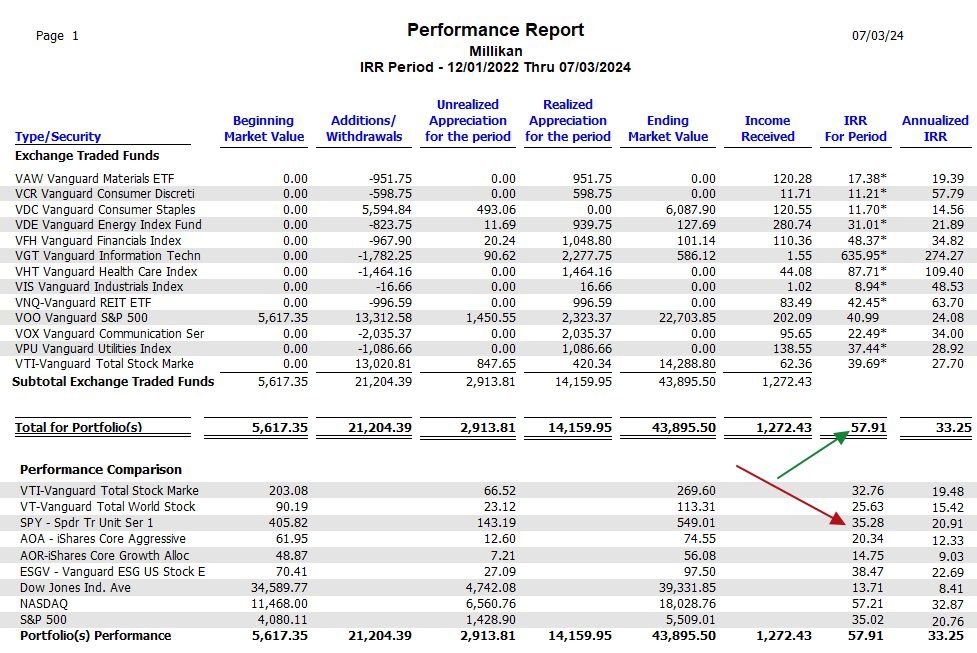Click the Performance Comparison heading

coord(101,469)
